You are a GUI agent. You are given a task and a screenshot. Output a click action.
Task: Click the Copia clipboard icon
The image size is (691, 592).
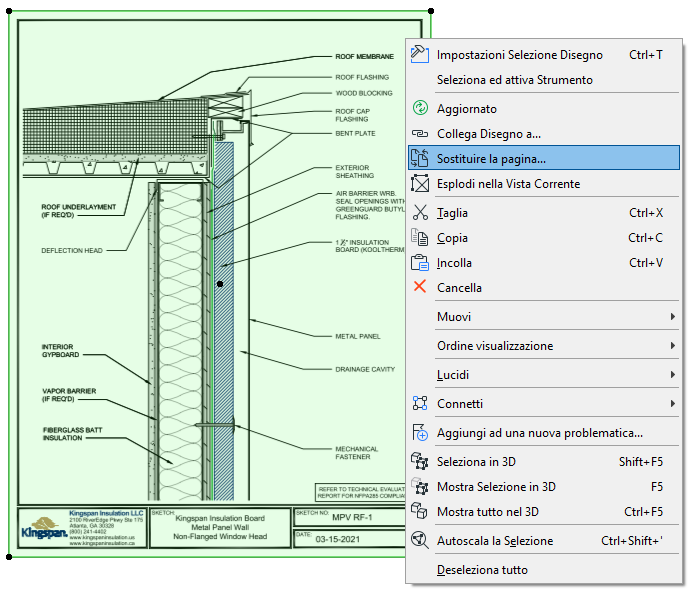(420, 238)
